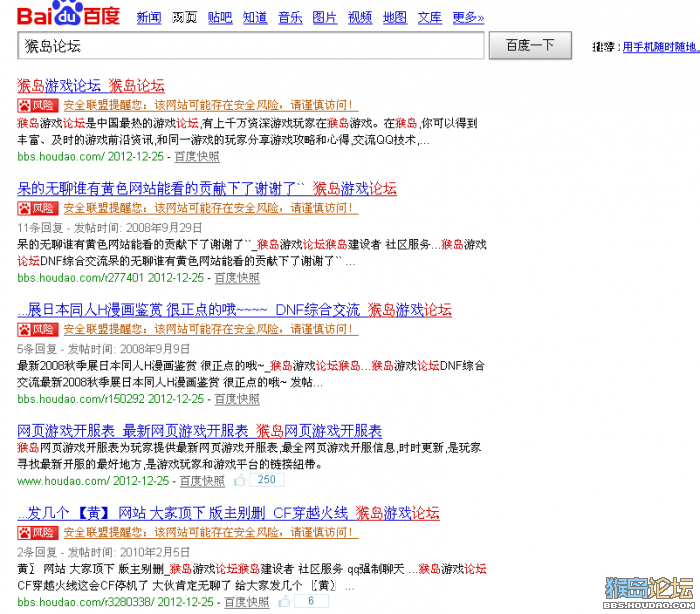Open 百度快照 for bbs.houdao.com/r277401
Image resolution: width=700 pixels, height=614 pixels.
click(x=237, y=278)
